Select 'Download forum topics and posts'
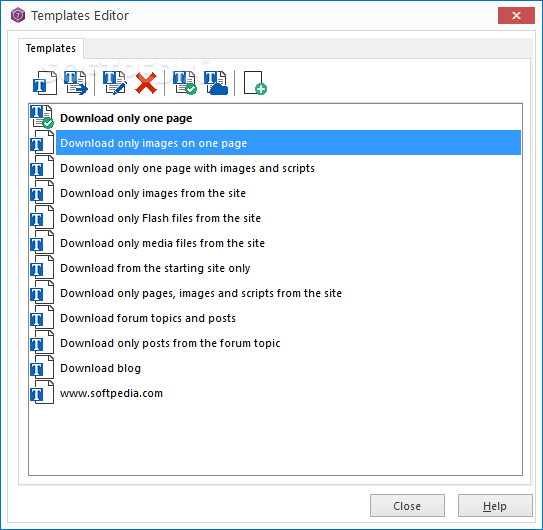The height and width of the screenshot is (530, 543). pyautogui.click(x=148, y=318)
